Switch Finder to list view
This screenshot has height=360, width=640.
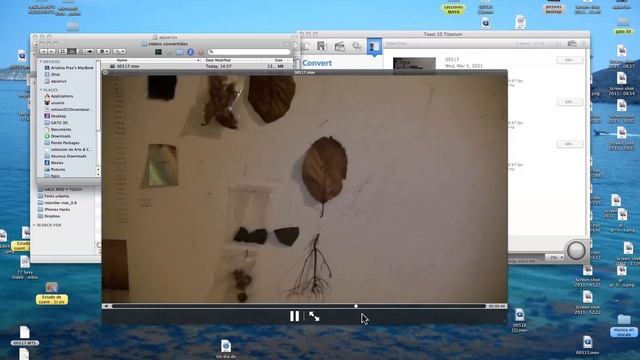72,51
